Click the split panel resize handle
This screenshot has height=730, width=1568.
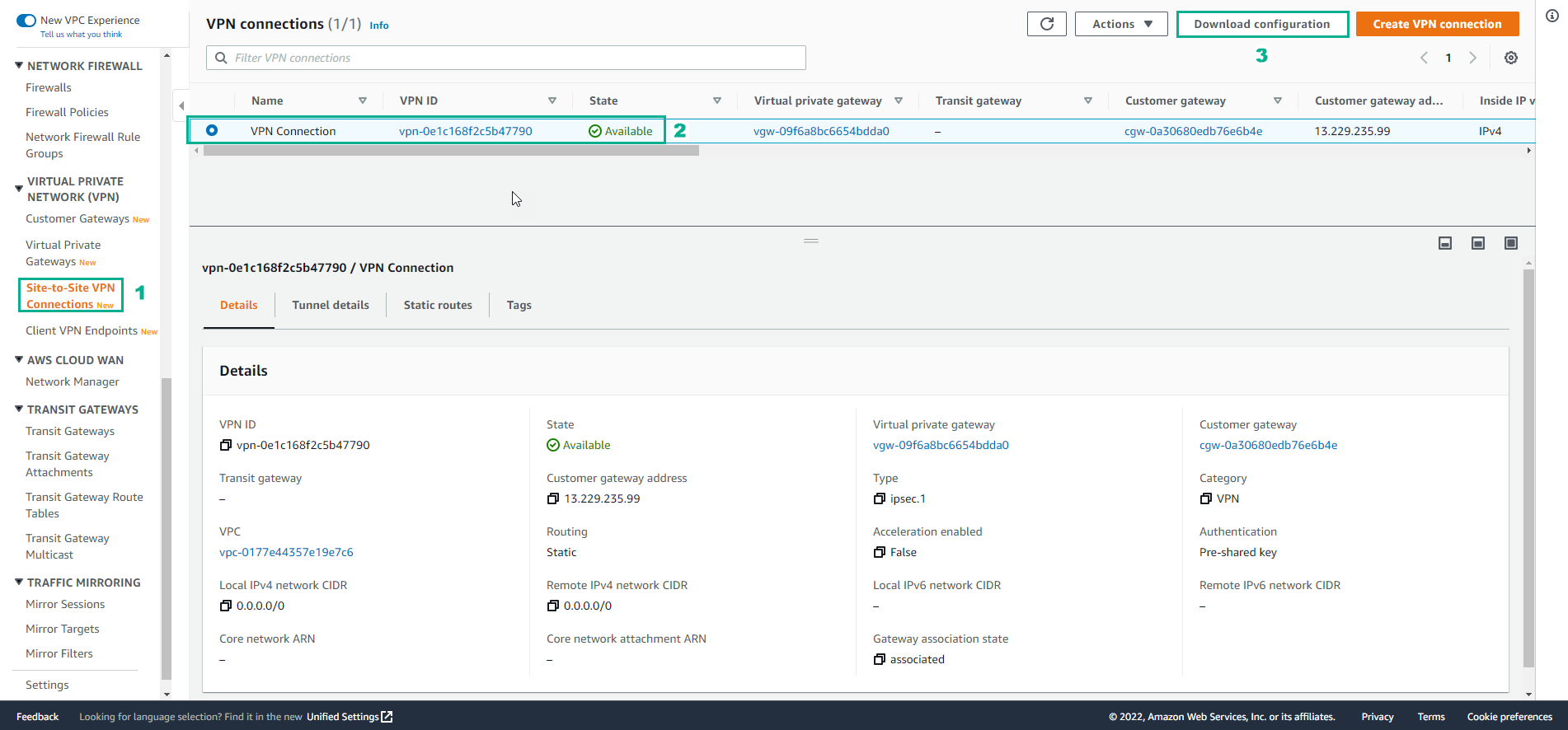(x=811, y=241)
